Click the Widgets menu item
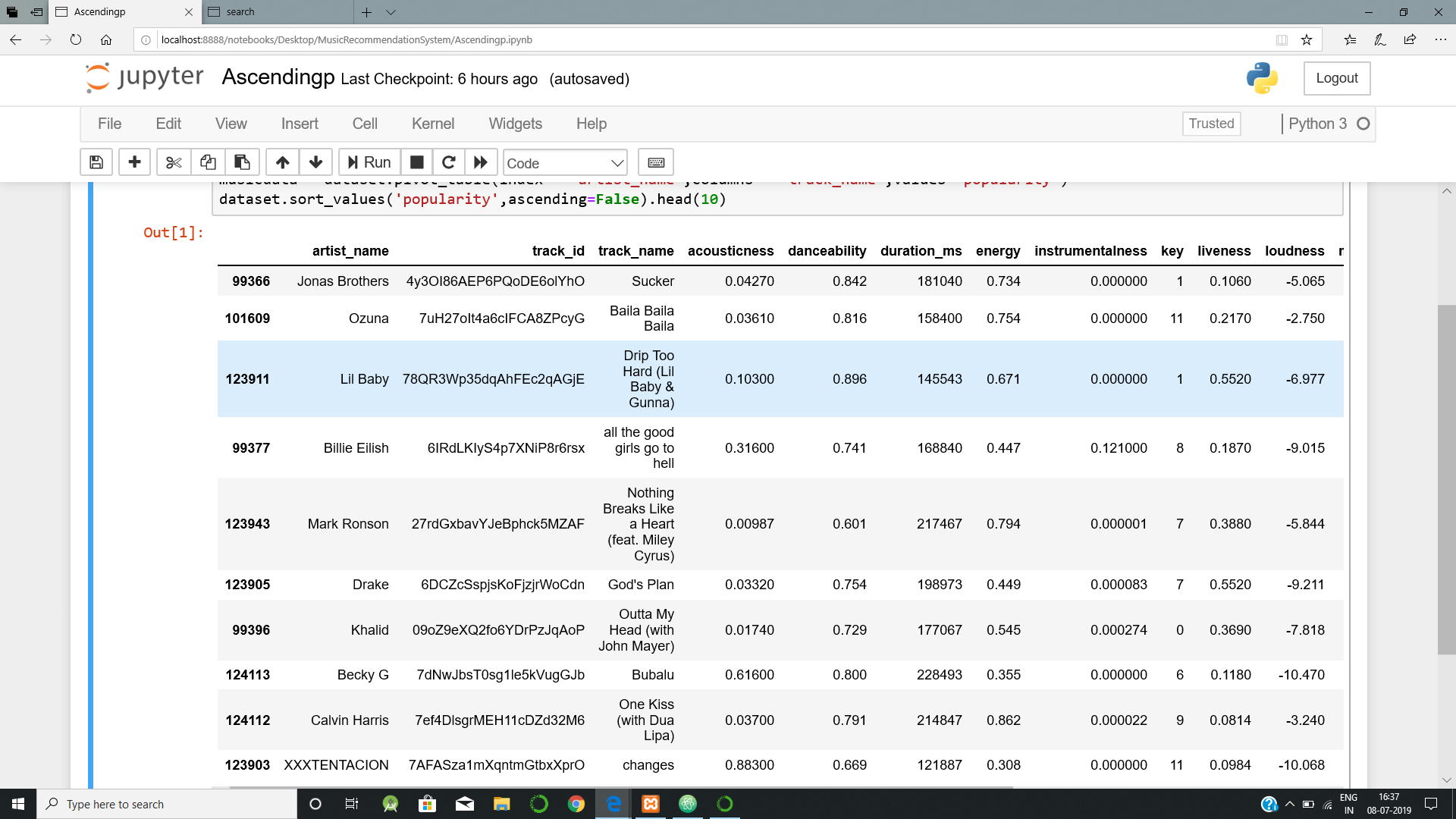This screenshot has height=819, width=1456. point(515,123)
